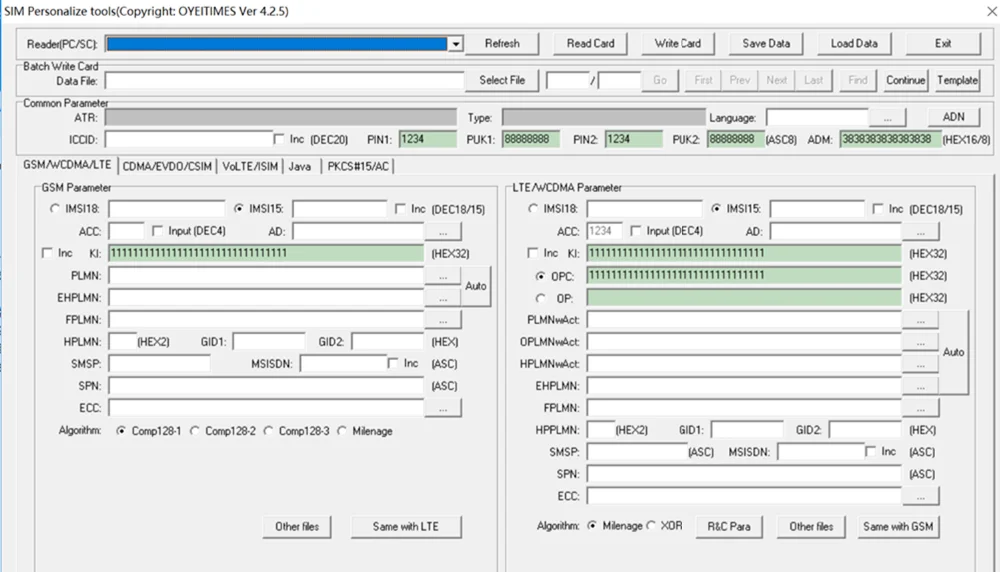
Task: Click the Write Card button
Action: coord(677,43)
